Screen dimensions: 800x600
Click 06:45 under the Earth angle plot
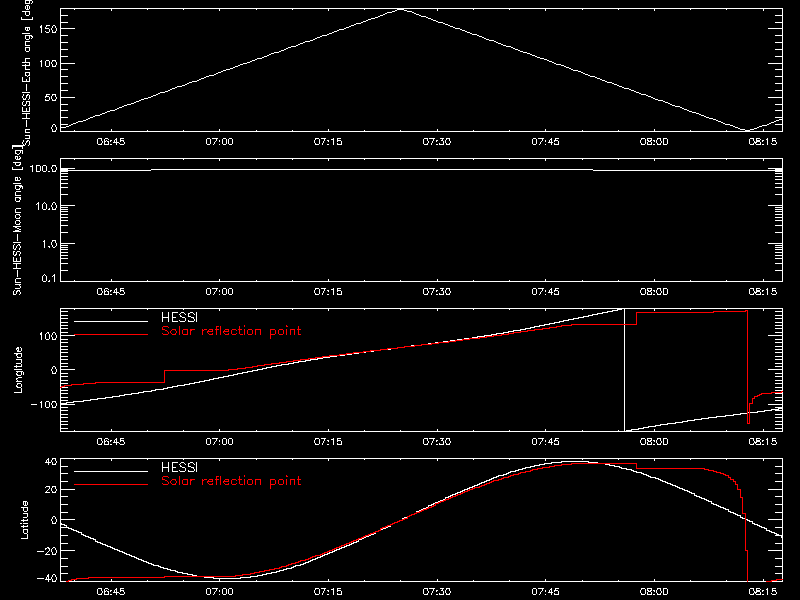pos(111,142)
